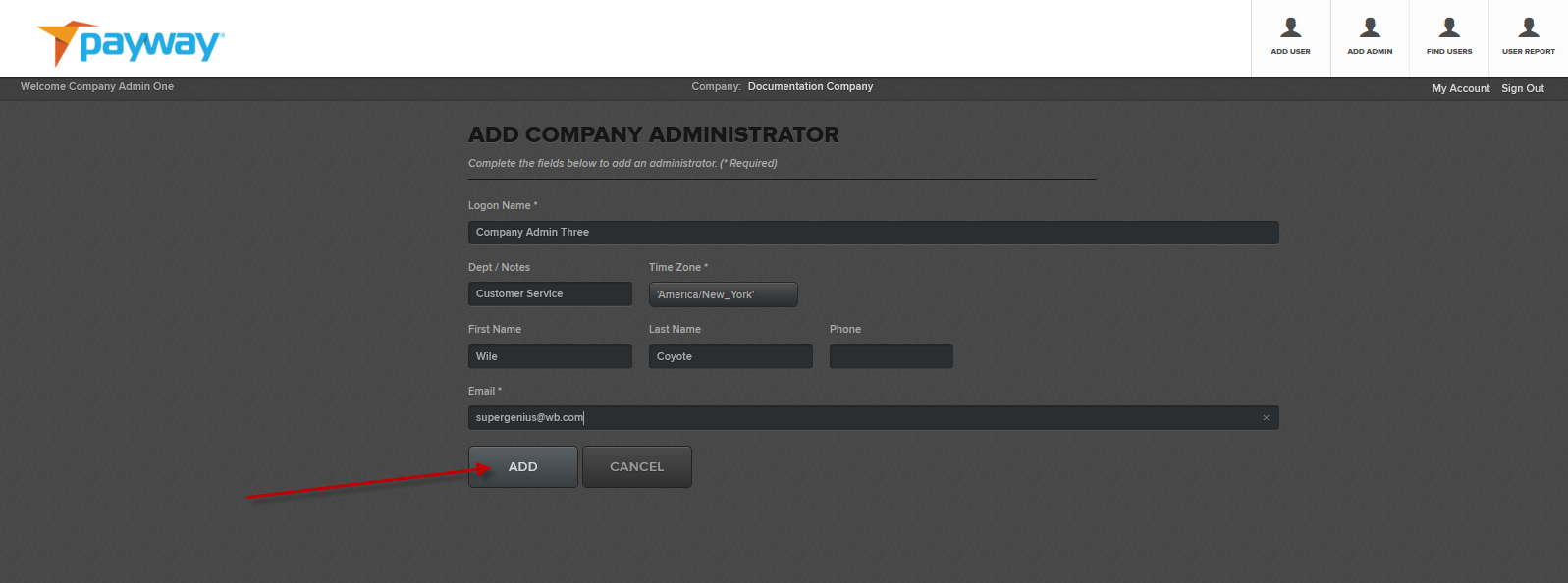Image resolution: width=1568 pixels, height=583 pixels.
Task: Focus the Logon Name input field
Action: 872,233
